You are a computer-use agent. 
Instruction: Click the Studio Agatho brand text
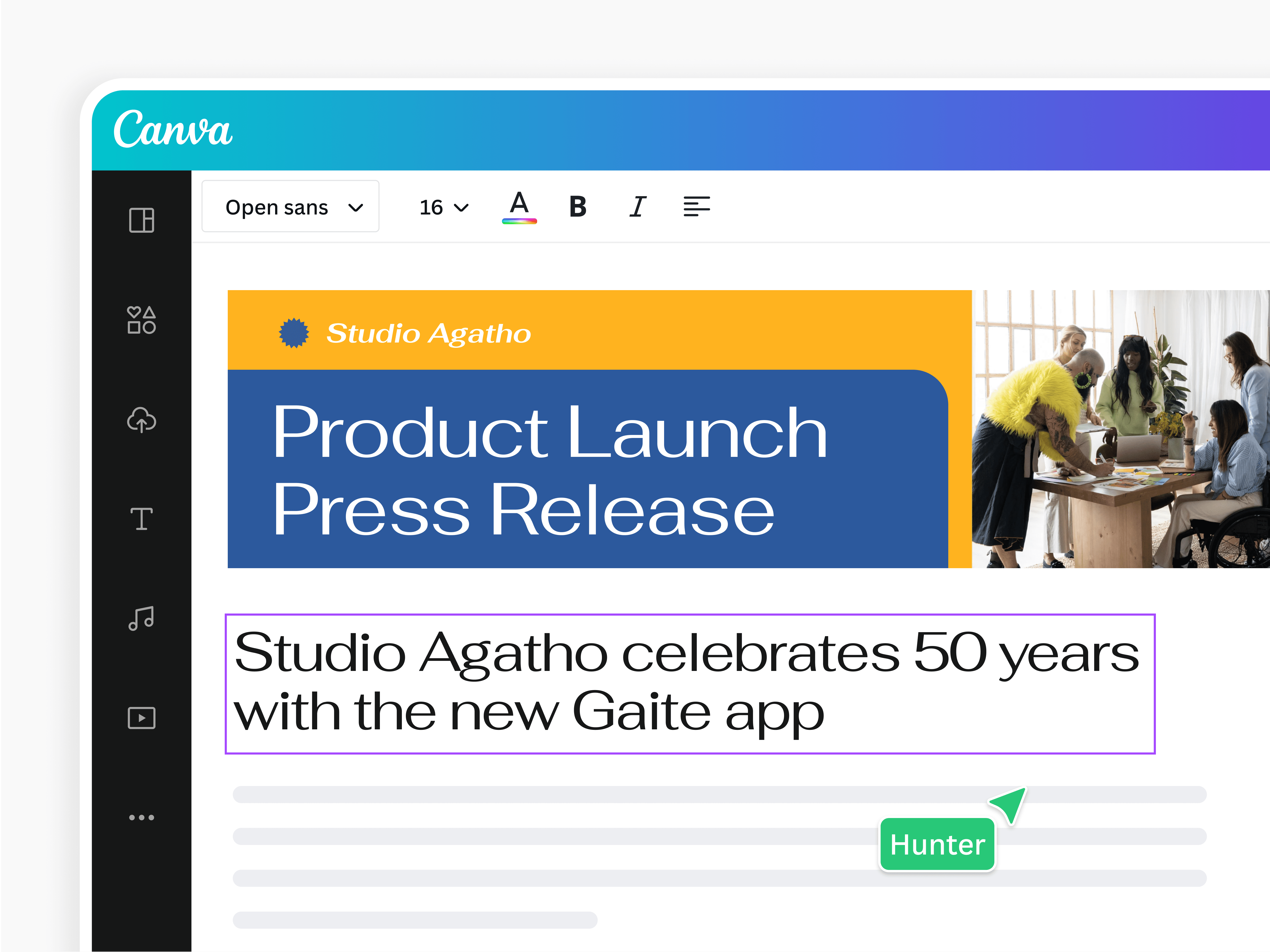428,333
